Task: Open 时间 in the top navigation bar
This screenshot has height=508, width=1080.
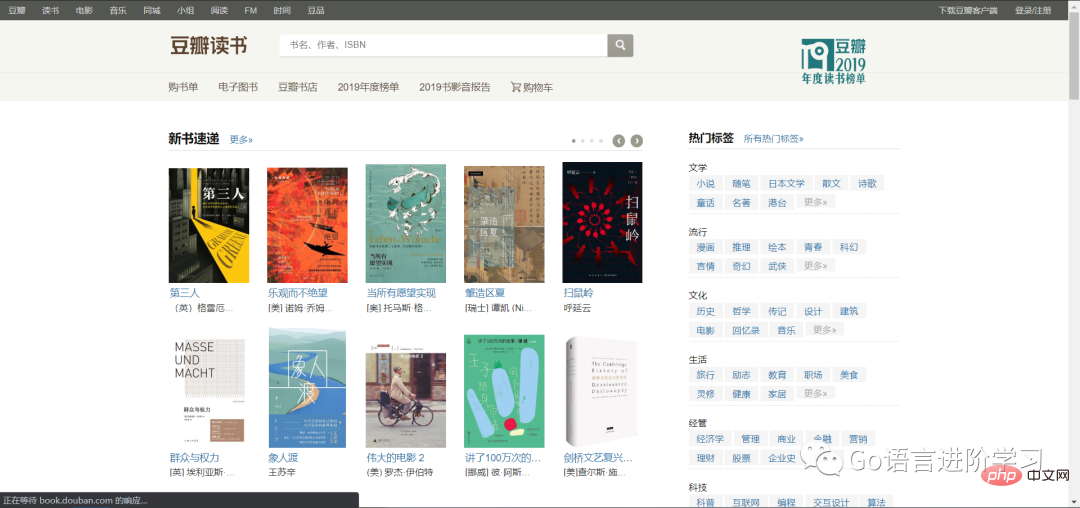Action: [x=282, y=10]
